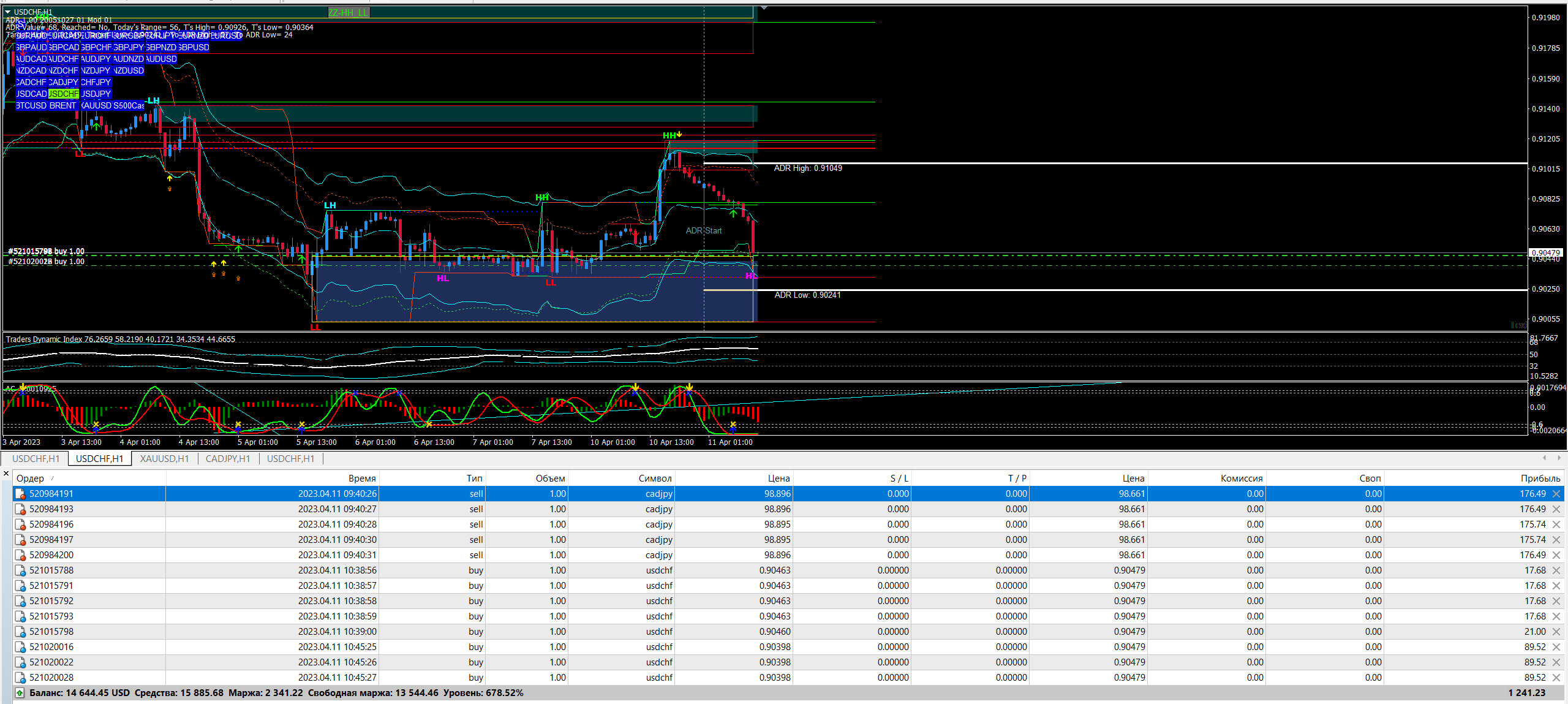Viewport: 1568px width, 704px height.
Task: Switch chart to BTCUSD symbol button
Action: coord(31,105)
